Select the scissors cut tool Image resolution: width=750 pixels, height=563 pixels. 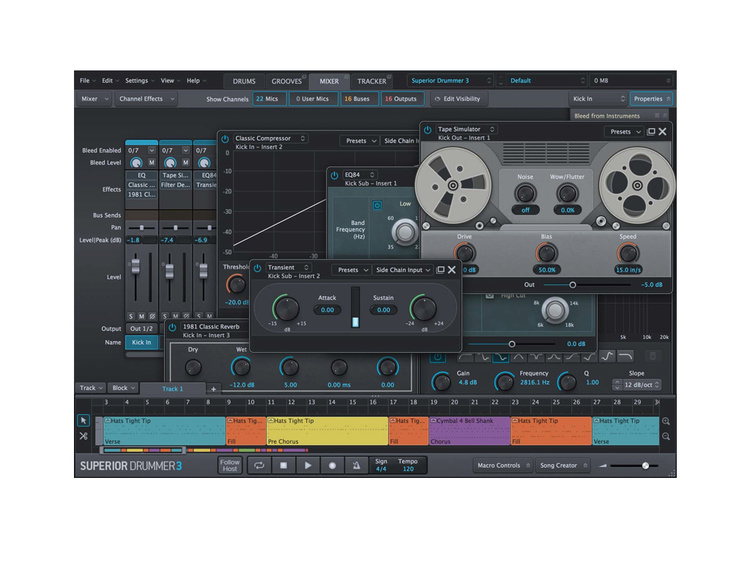(x=83, y=436)
